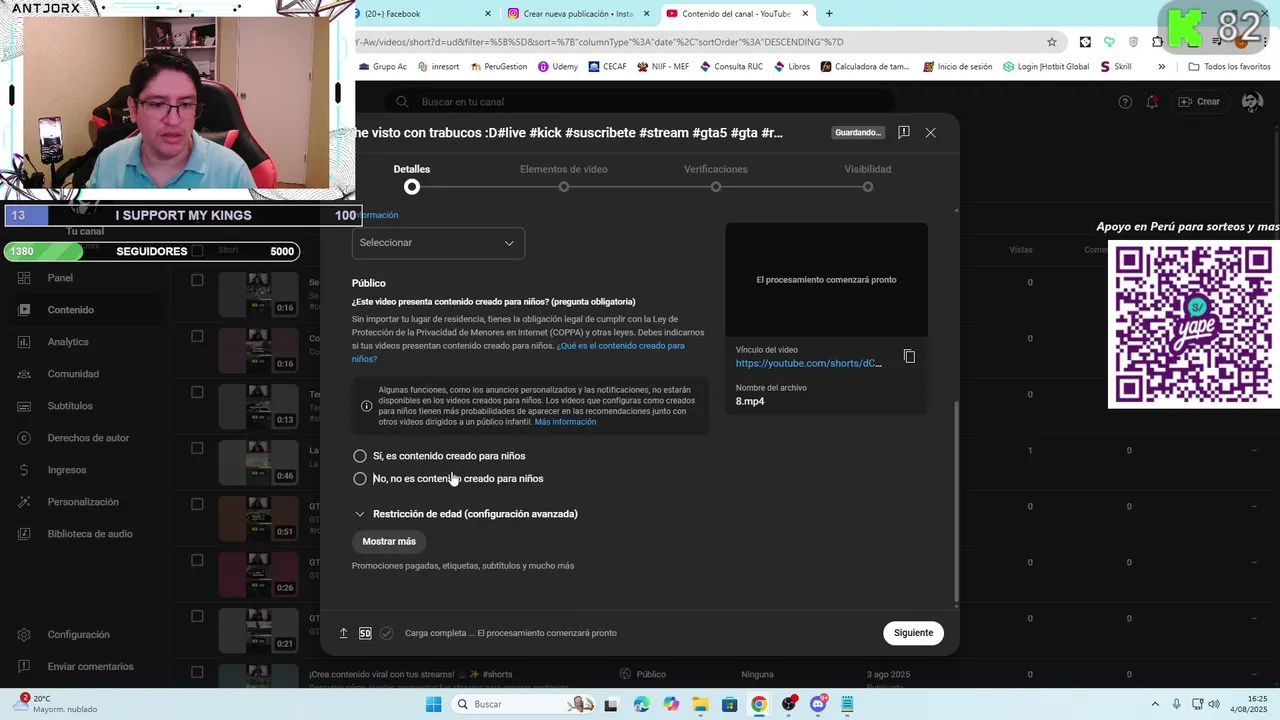This screenshot has width=1280, height=720.
Task: Click the Crear button in the Studio header
Action: tap(1199, 102)
